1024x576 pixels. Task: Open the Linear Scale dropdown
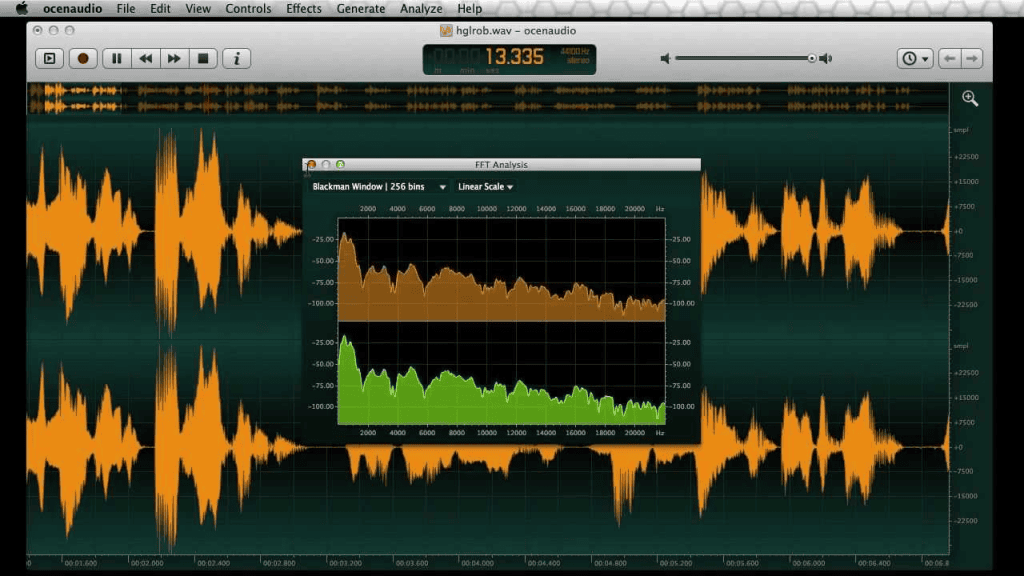pos(484,186)
